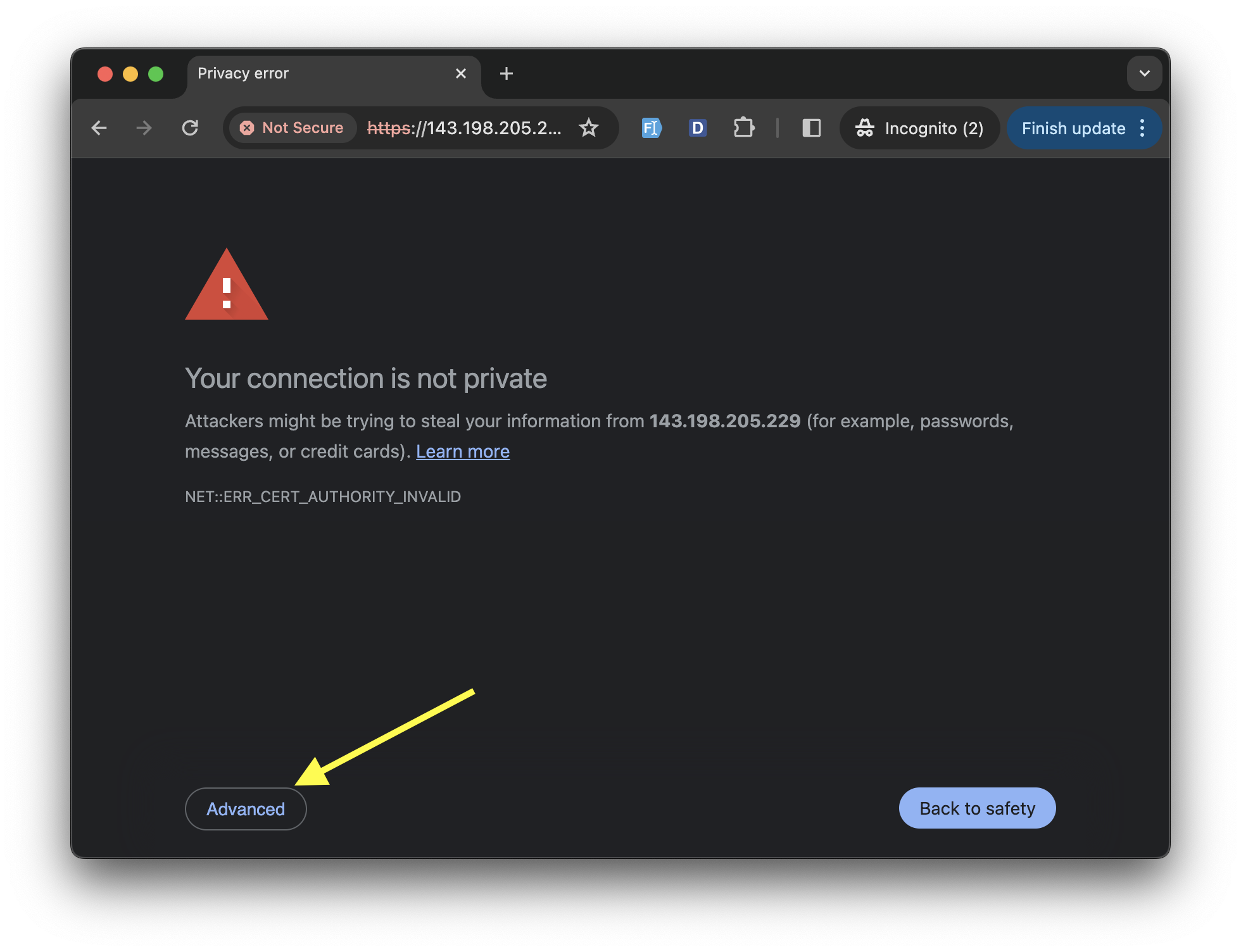Click the Back to safety button
Viewport: 1241px width, 952px height.
[x=977, y=808]
